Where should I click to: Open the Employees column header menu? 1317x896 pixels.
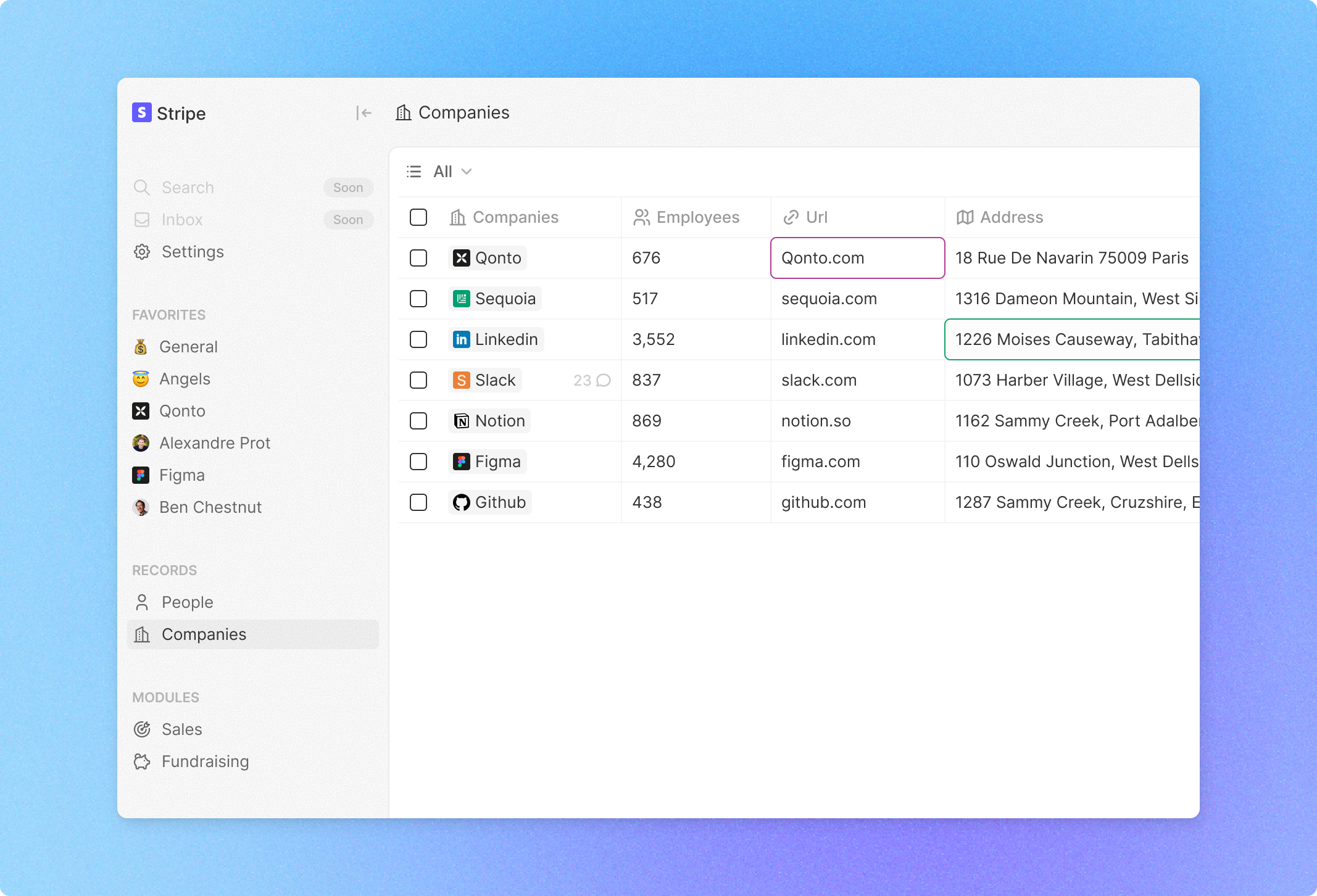(x=697, y=217)
